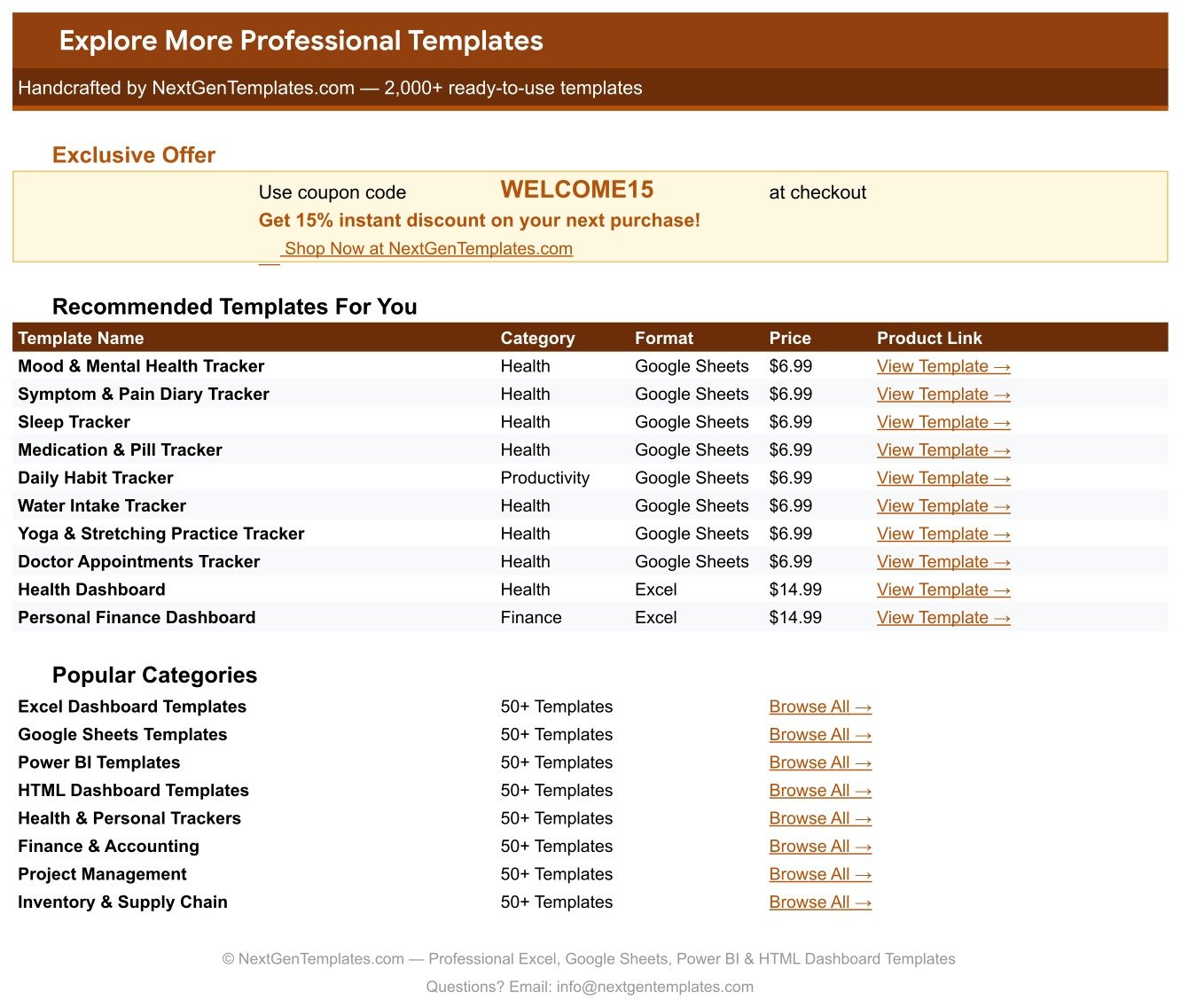Viewport: 1181px width, 1008px height.
Task: Click the Productivity category cell
Action: click(x=545, y=478)
